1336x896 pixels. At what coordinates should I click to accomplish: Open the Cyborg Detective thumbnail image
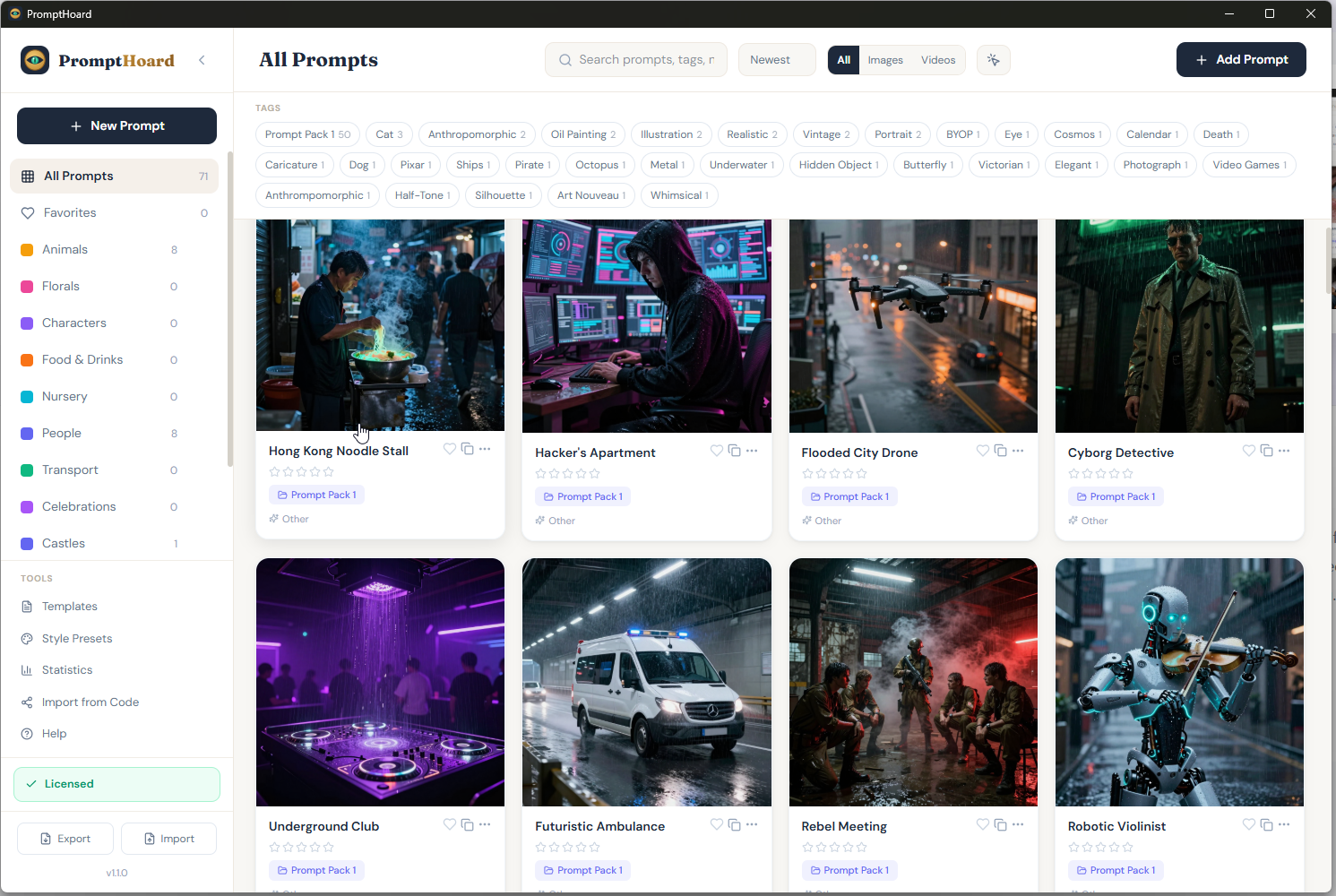(x=1179, y=326)
